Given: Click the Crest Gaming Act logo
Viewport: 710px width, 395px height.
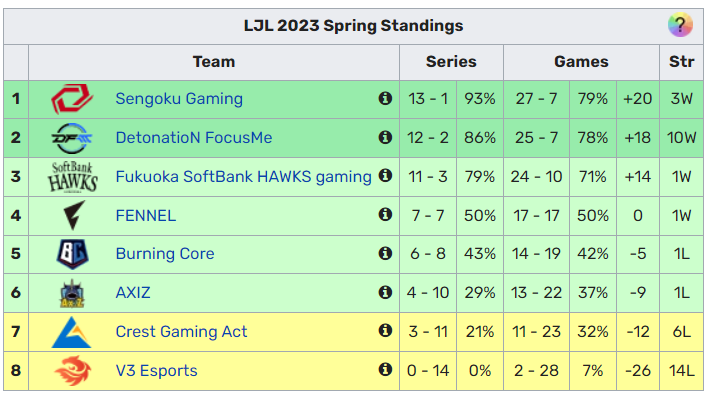Looking at the screenshot, I should point(72,332).
